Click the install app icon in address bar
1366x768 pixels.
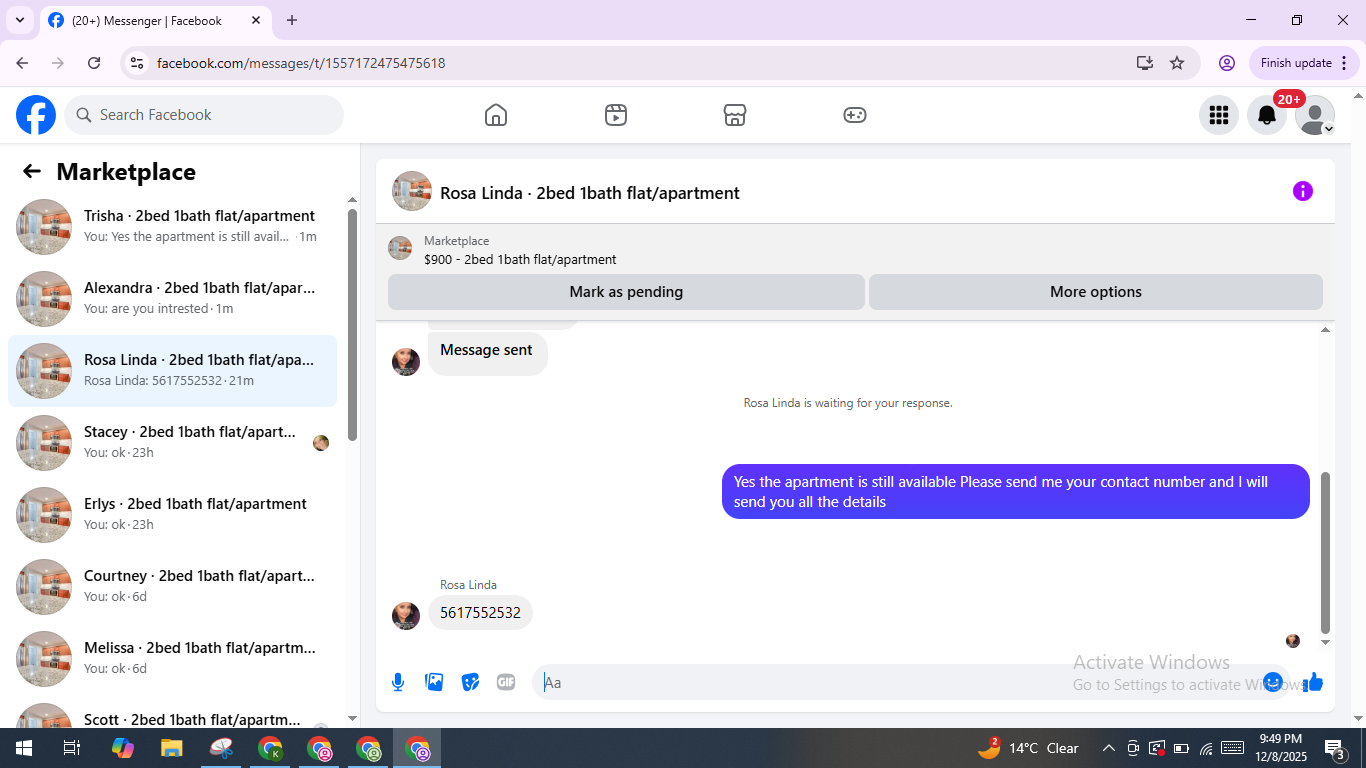coord(1145,63)
